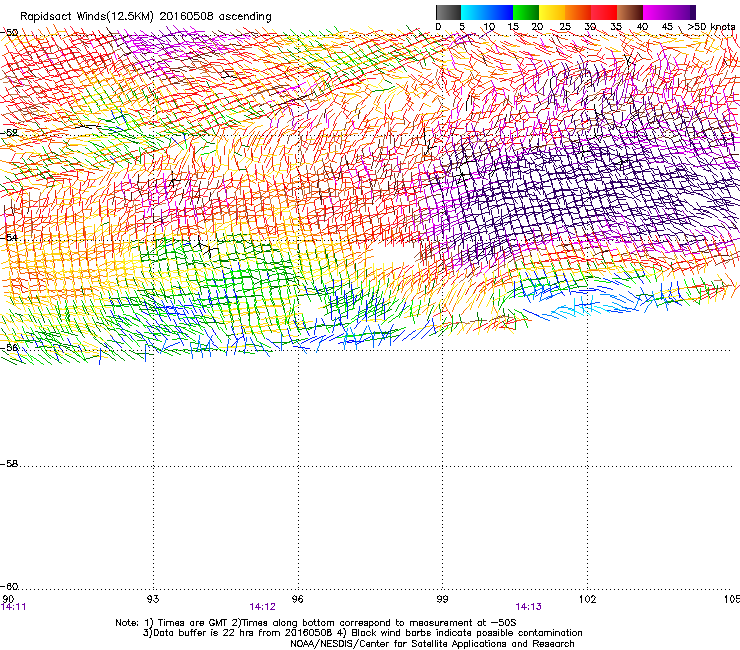The height and width of the screenshot is (650, 740).
Task: Click the 93 longitude axis label
Action: point(153,599)
